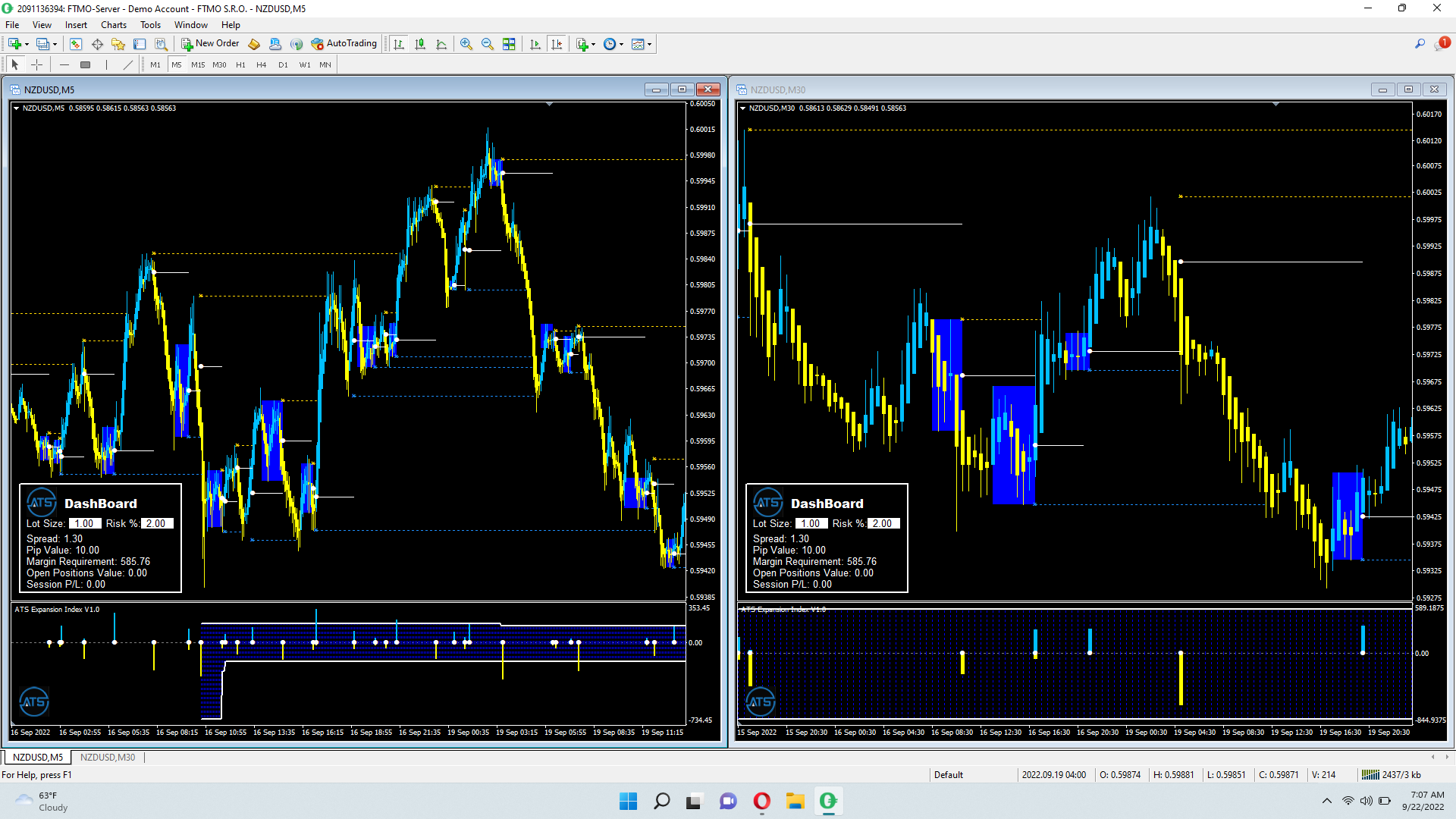Tile chart windows with grid icon

point(509,44)
